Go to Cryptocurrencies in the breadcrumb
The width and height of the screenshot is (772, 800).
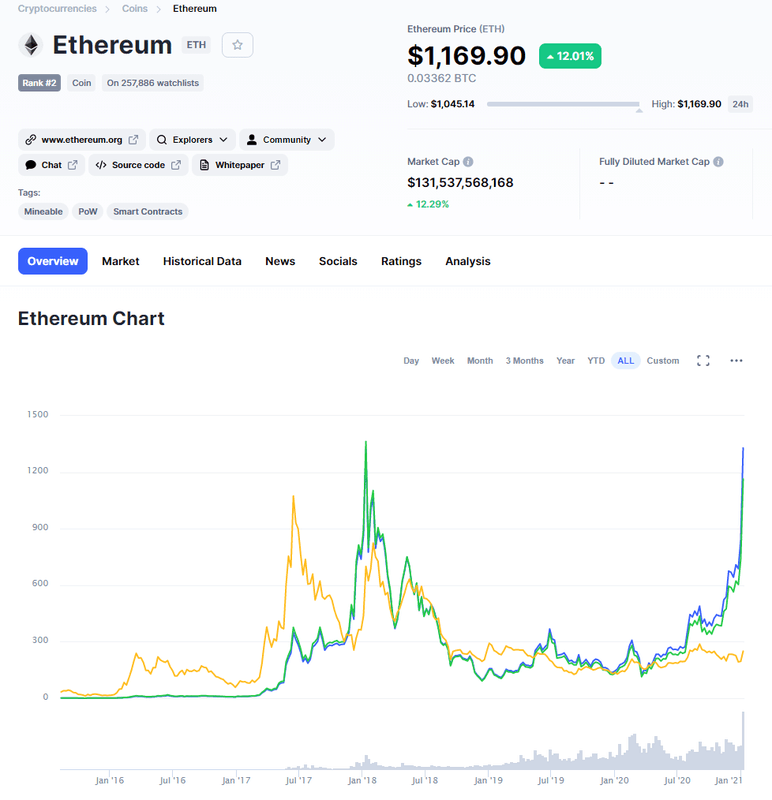(x=57, y=9)
